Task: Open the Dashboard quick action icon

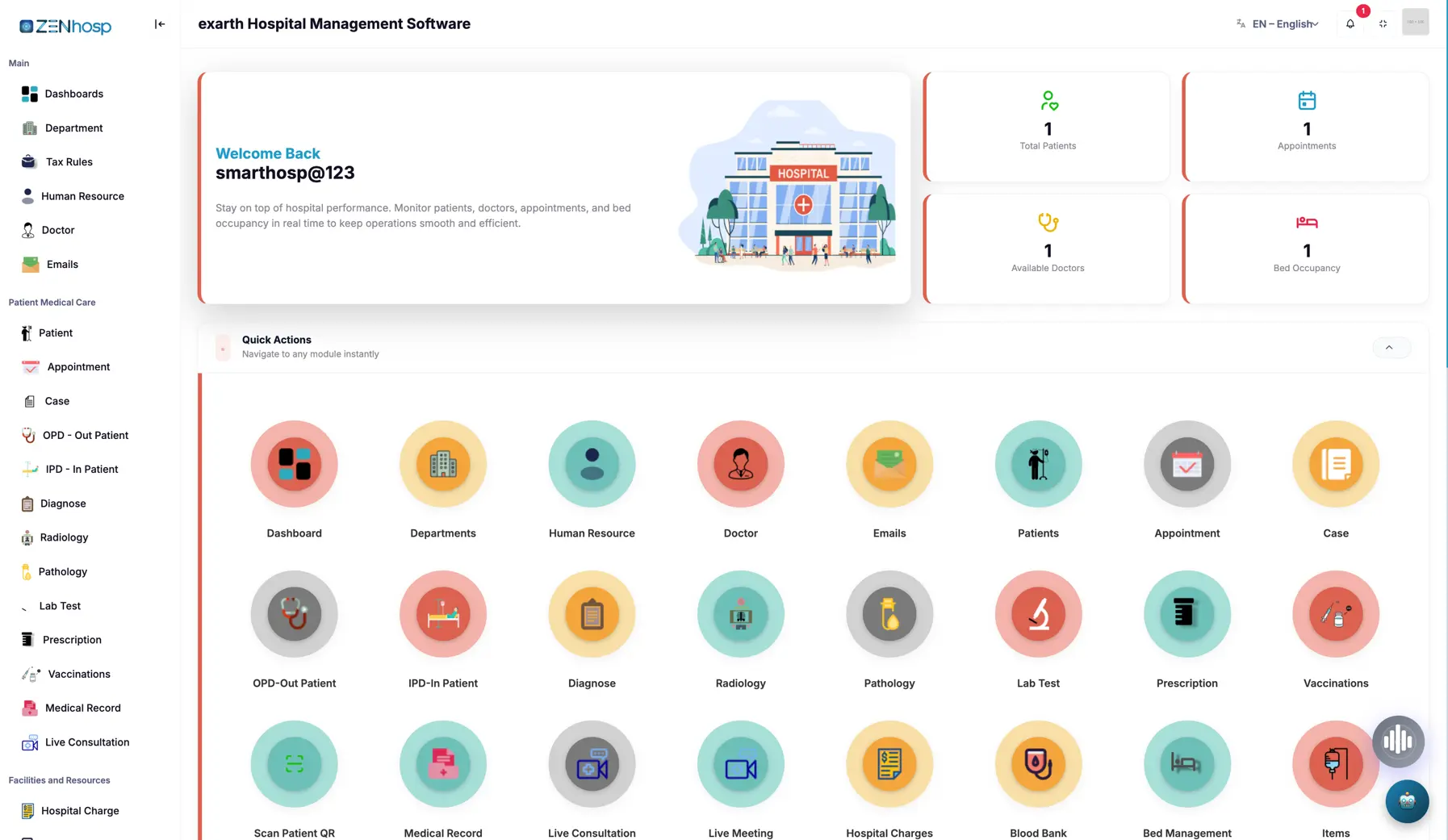Action: coord(294,464)
